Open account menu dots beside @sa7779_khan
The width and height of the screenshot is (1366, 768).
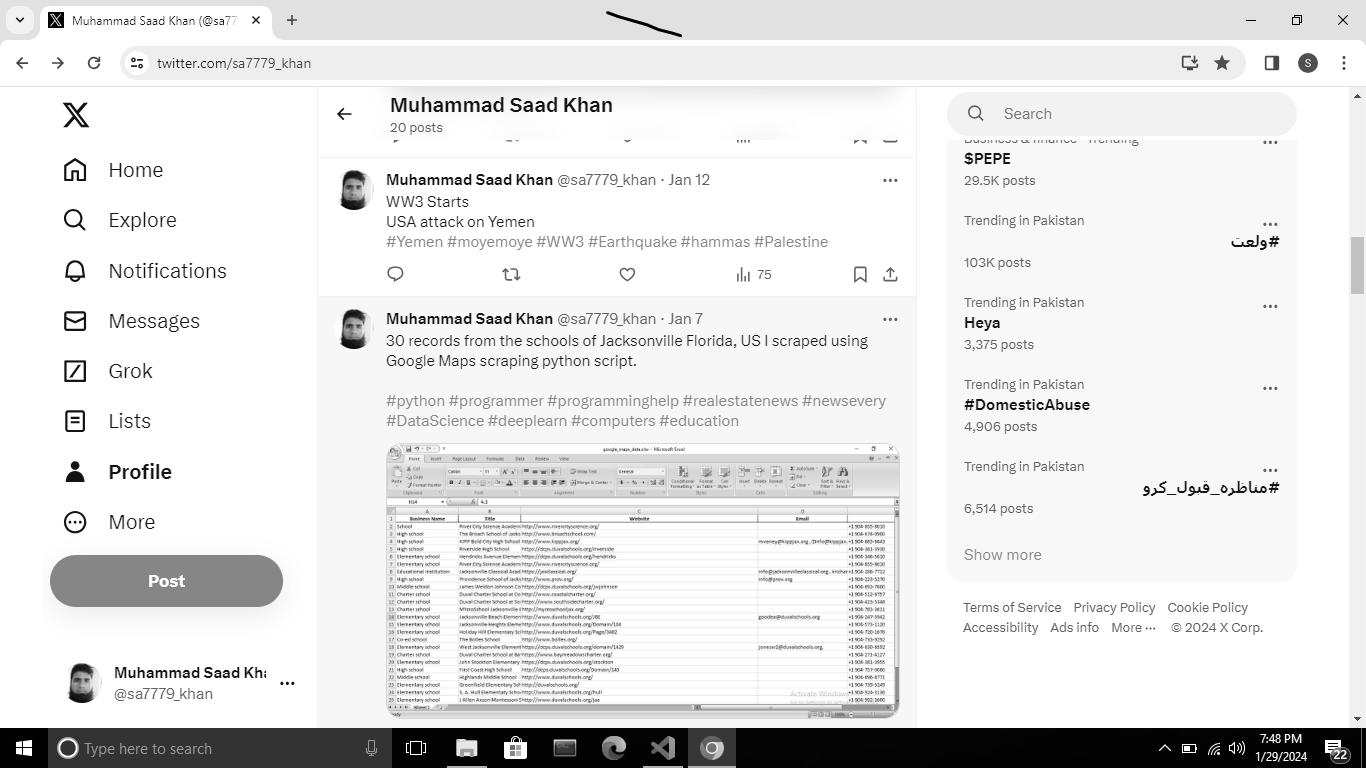click(287, 684)
